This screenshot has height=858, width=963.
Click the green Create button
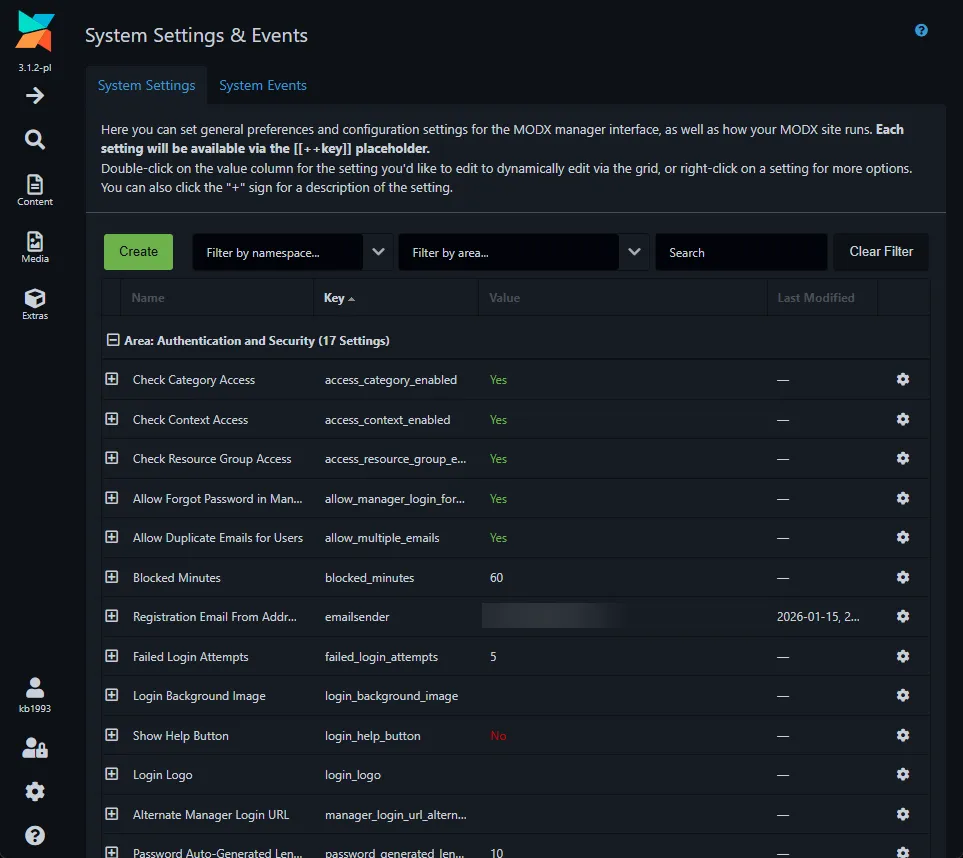coord(138,252)
